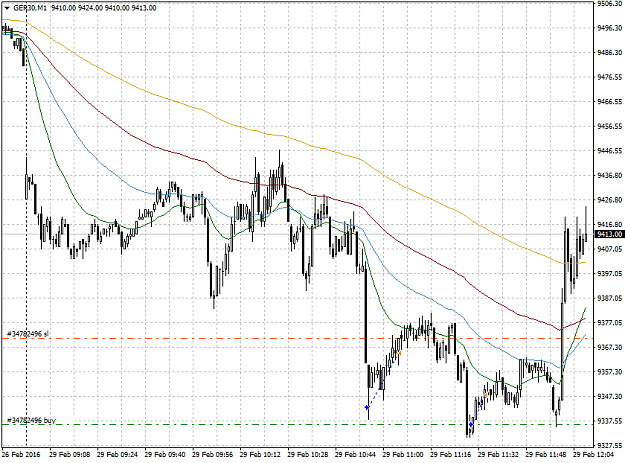Click the 26 Feb 2016 date label
The image size is (625, 463).
coord(21,454)
